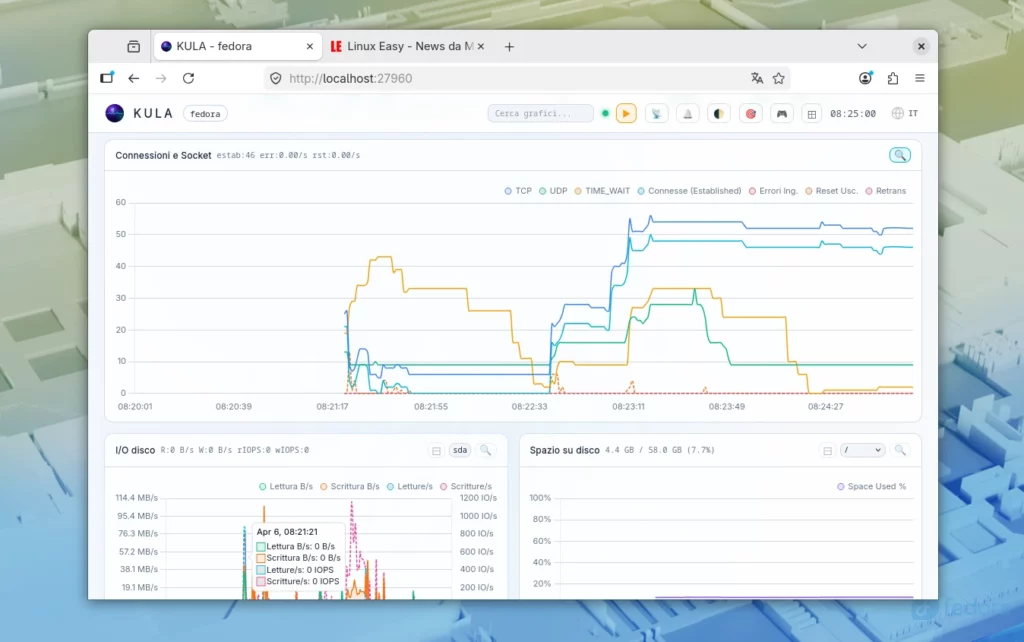Open the IT language selector

point(905,114)
